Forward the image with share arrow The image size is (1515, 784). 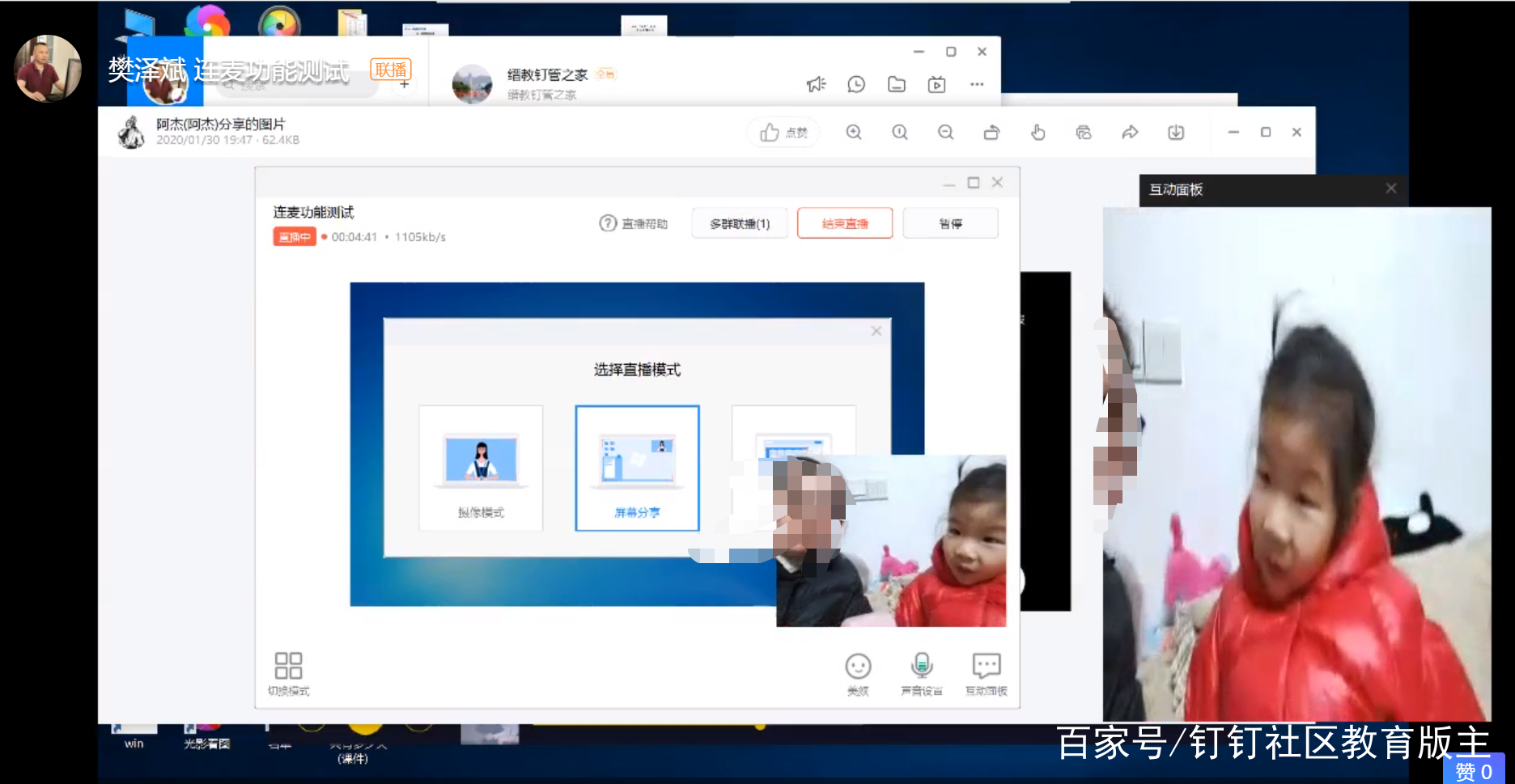pos(1130,132)
